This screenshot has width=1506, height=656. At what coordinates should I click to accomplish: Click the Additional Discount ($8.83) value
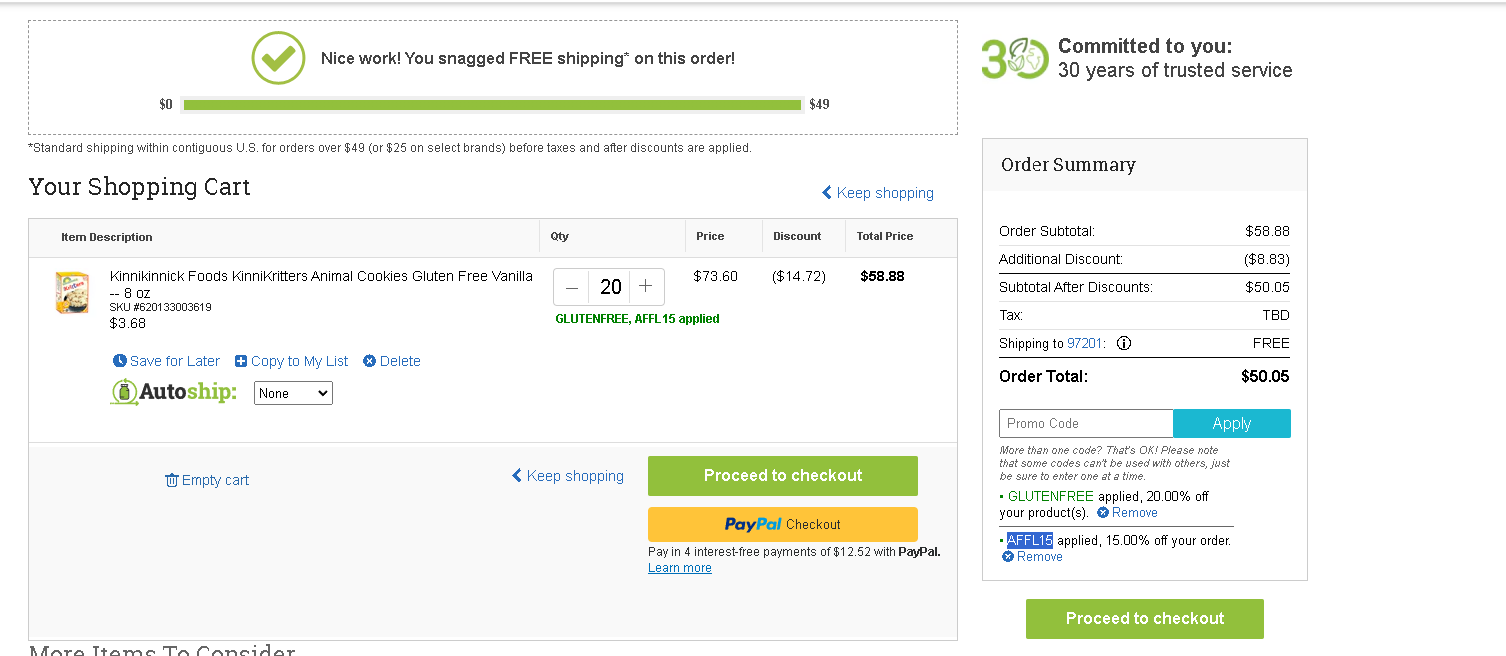(x=1266, y=259)
